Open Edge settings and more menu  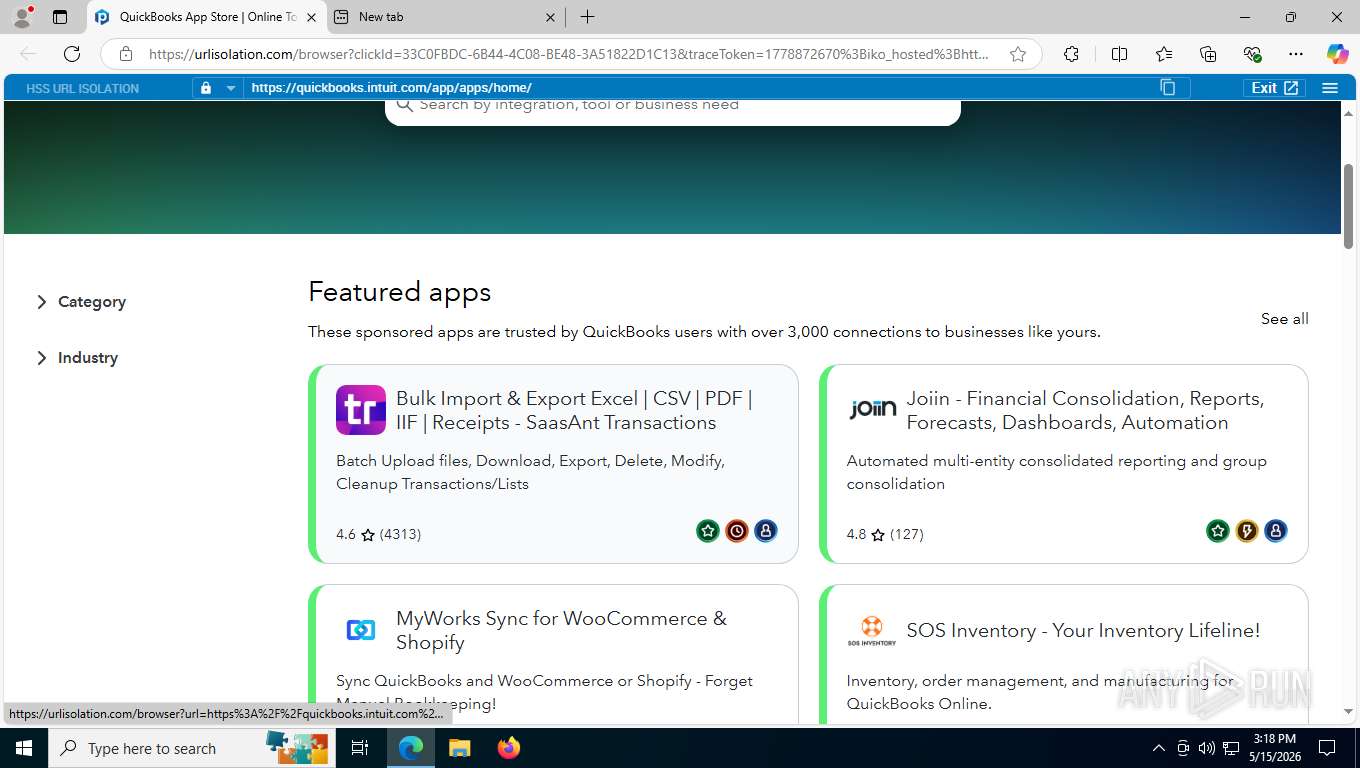click(x=1296, y=54)
